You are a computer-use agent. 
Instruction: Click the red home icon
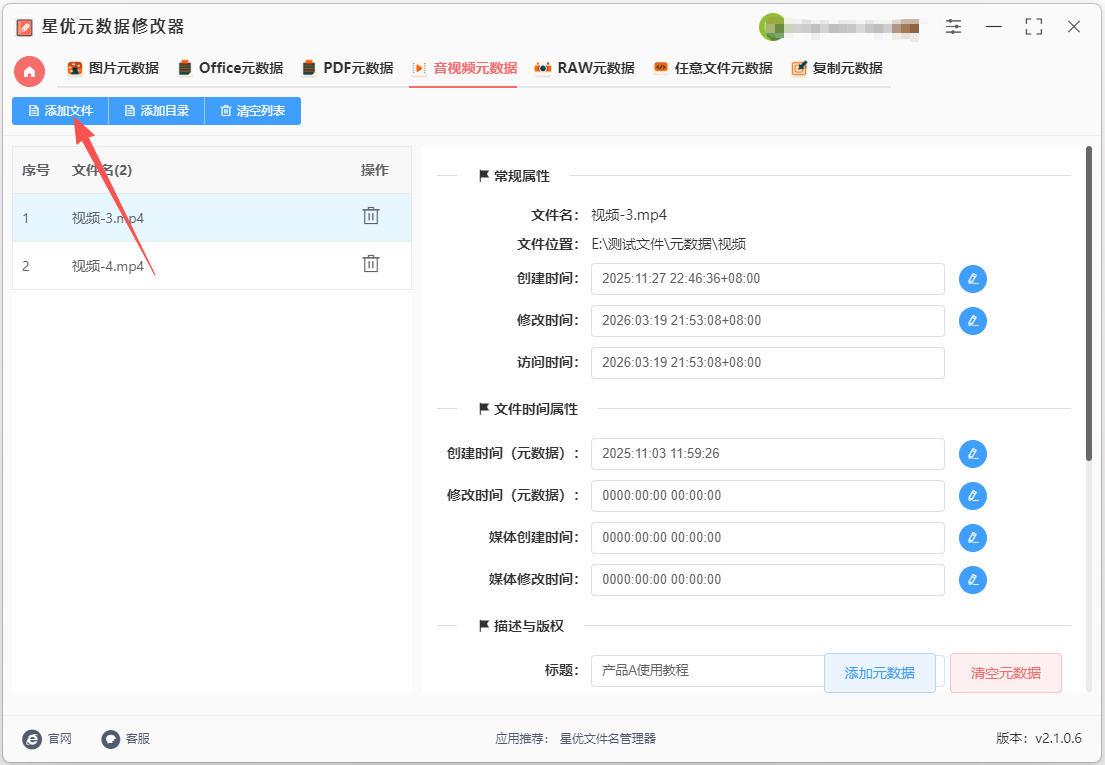[30, 71]
